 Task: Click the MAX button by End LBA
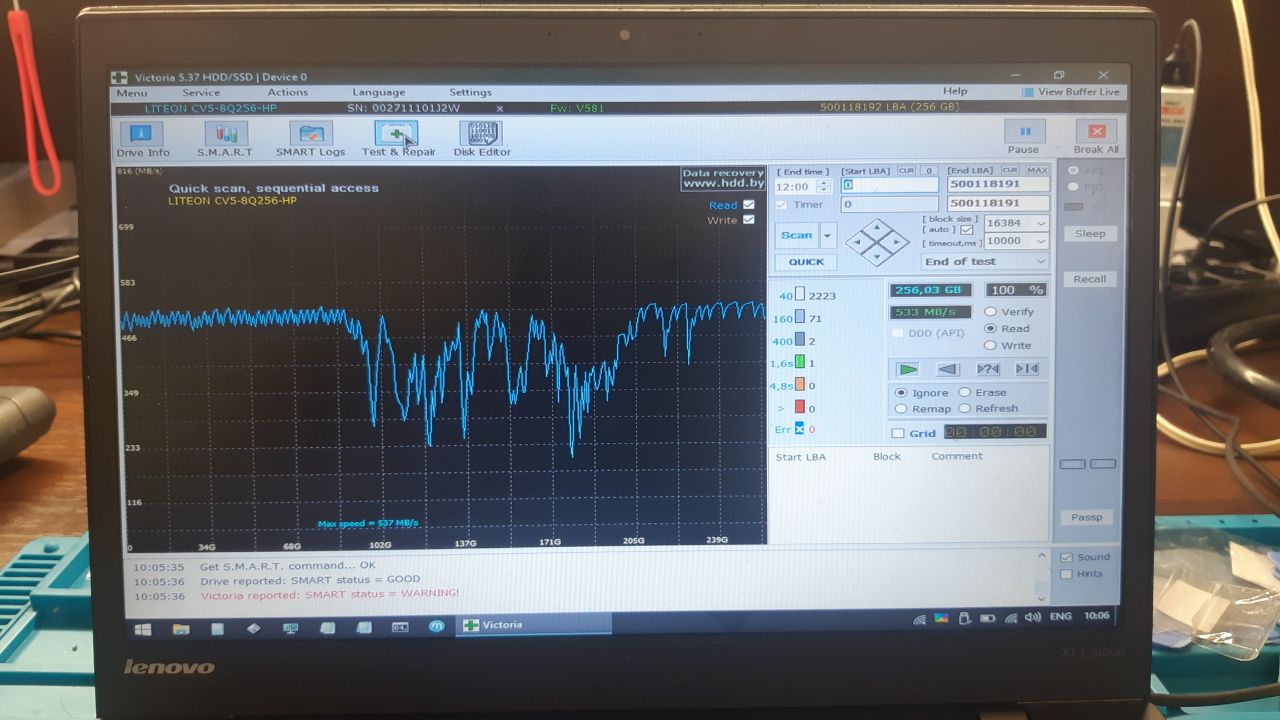[1037, 171]
